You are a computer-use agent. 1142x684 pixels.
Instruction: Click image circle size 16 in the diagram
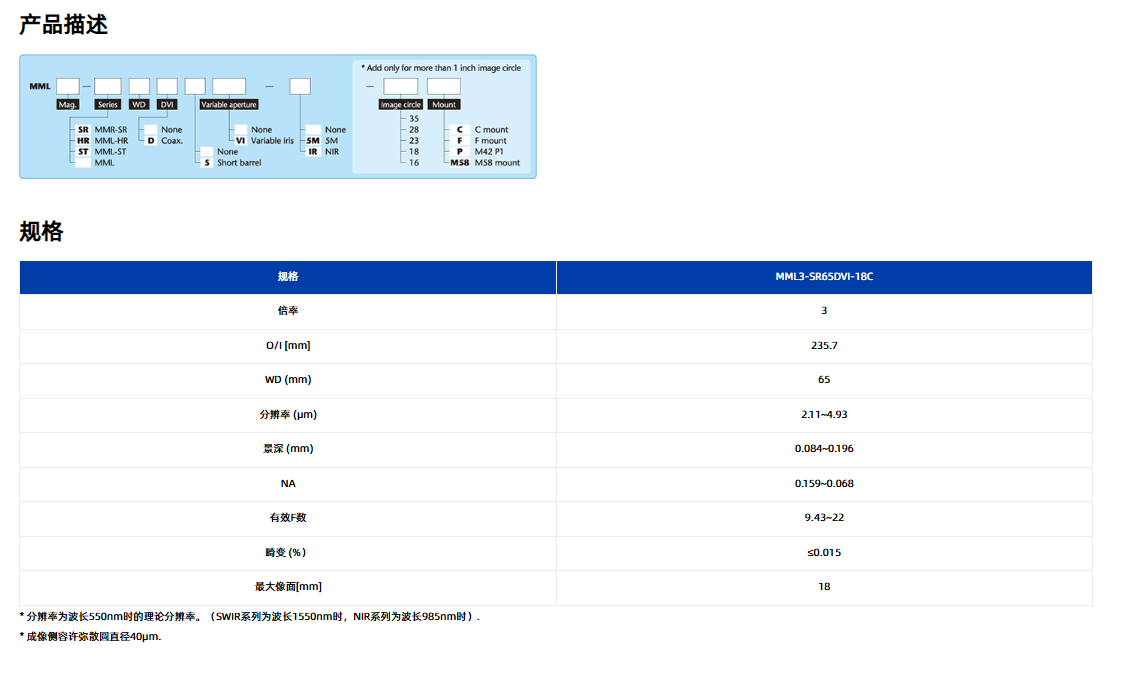point(414,162)
